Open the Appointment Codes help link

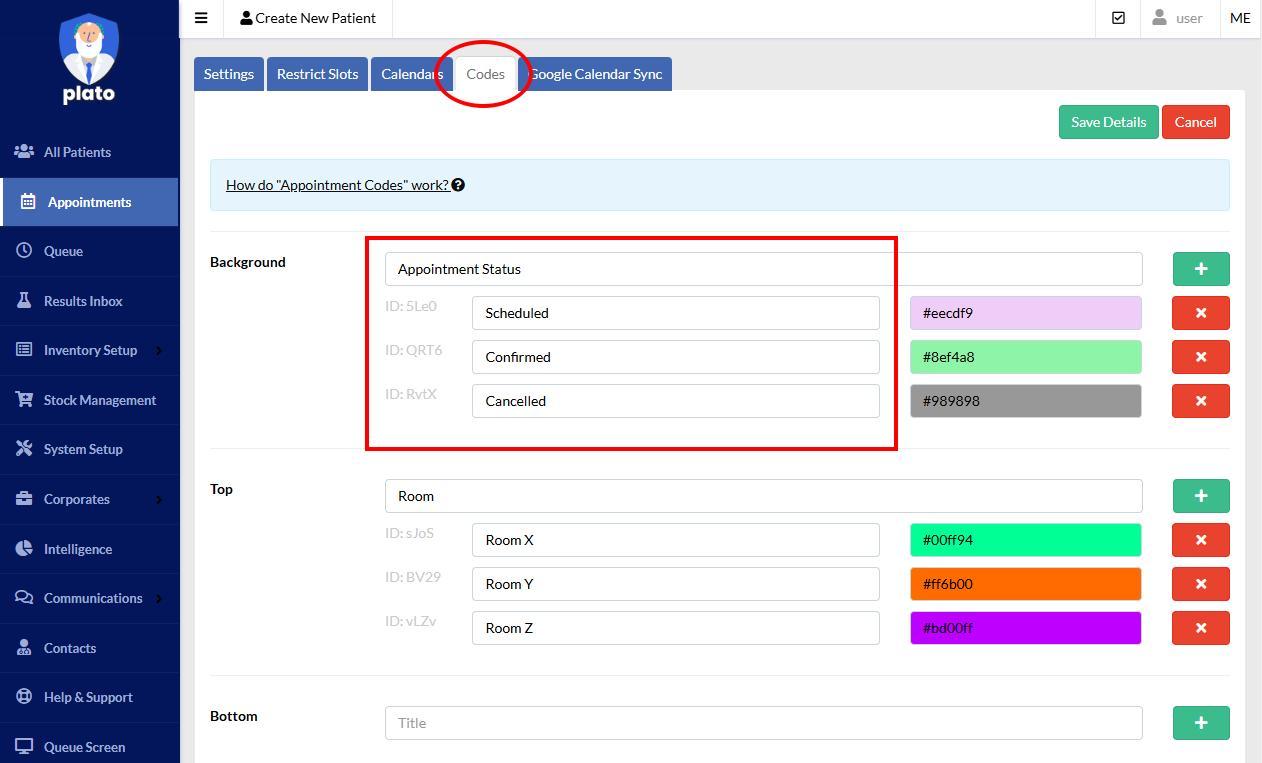tap(337, 185)
